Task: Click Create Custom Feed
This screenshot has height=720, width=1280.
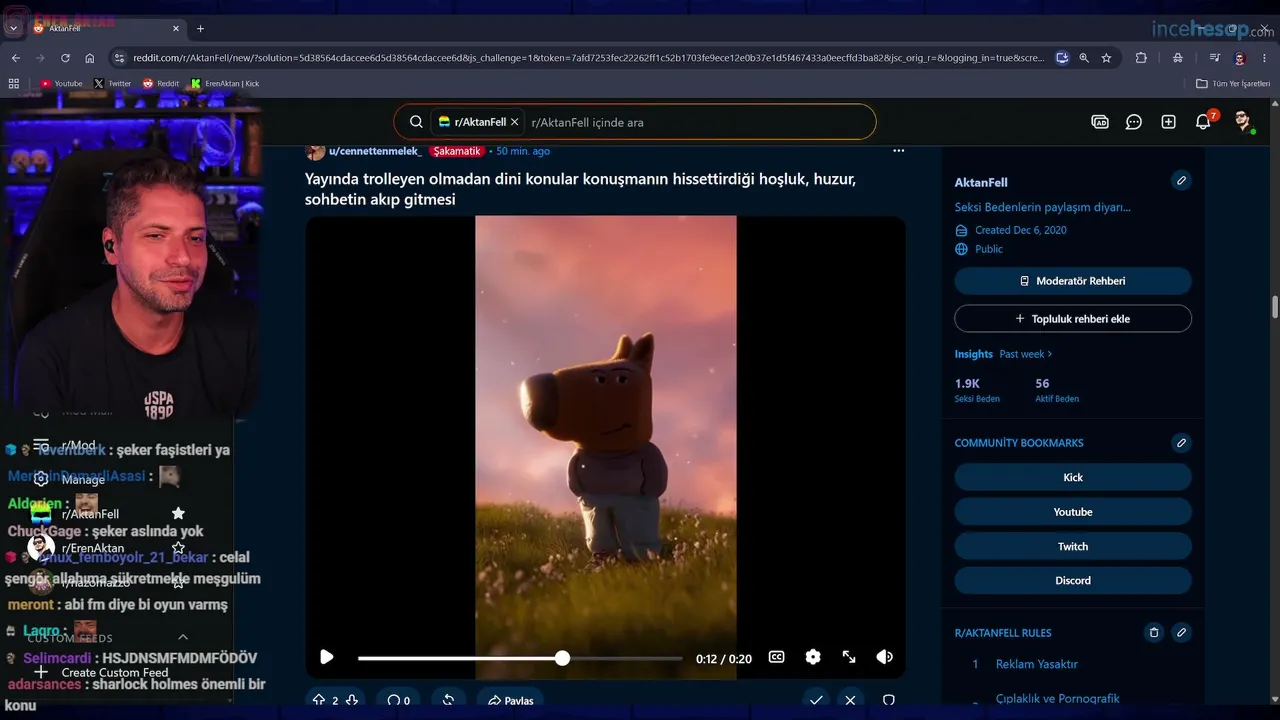Action: tap(115, 673)
